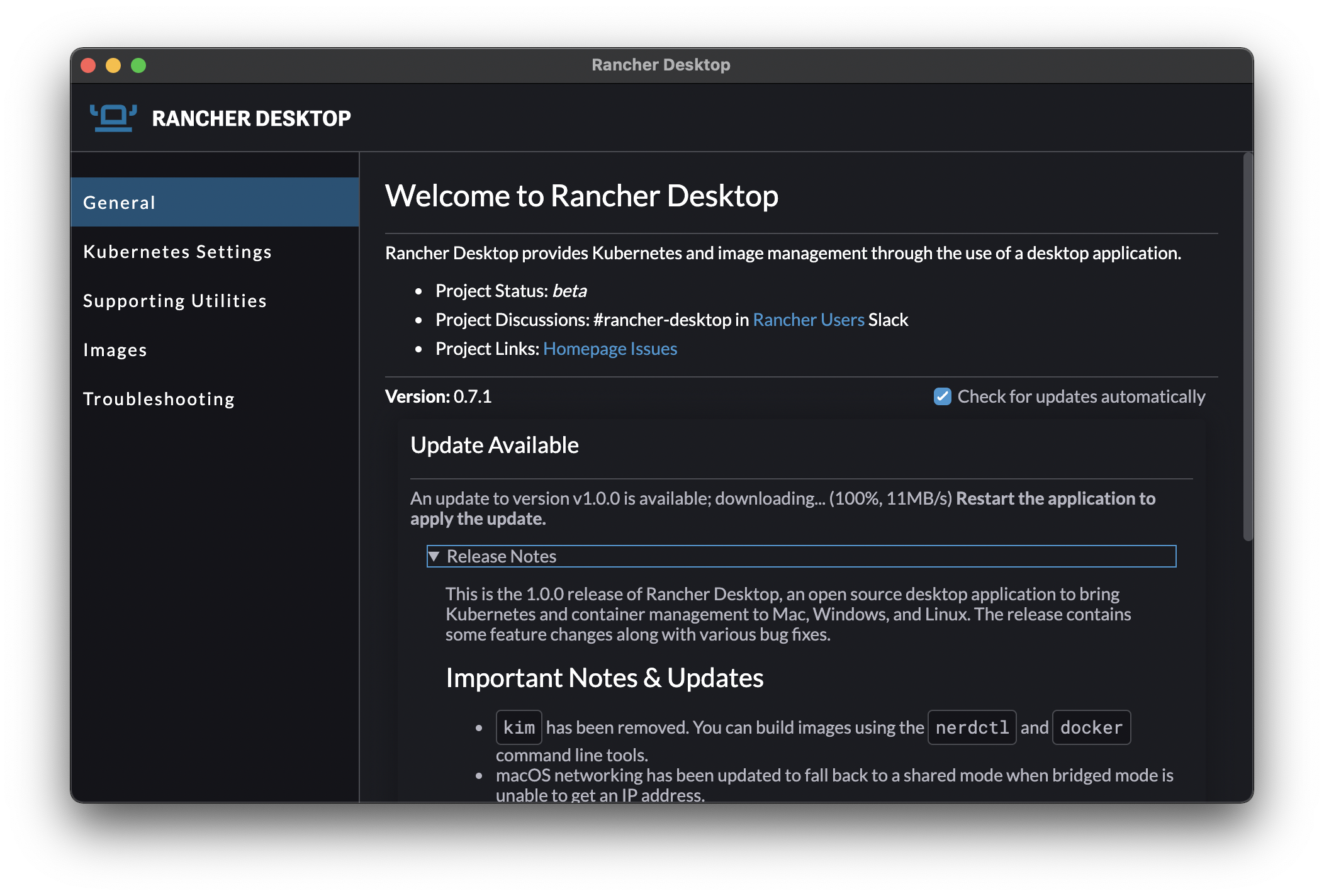
Task: Open the General sidebar section
Action: coord(215,202)
